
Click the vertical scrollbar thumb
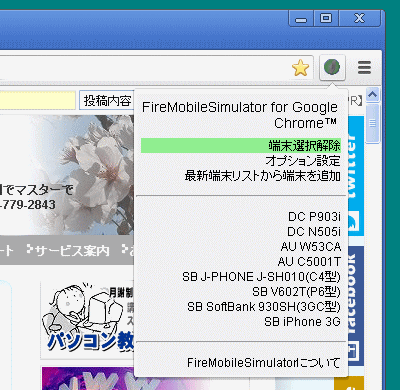point(373,123)
